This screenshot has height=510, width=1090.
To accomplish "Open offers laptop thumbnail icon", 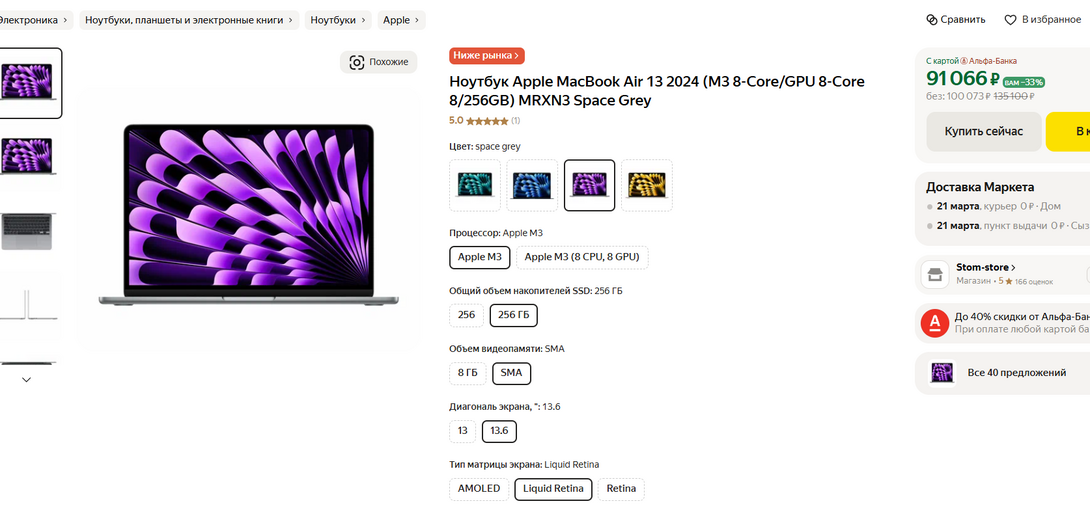I will click(x=942, y=373).
